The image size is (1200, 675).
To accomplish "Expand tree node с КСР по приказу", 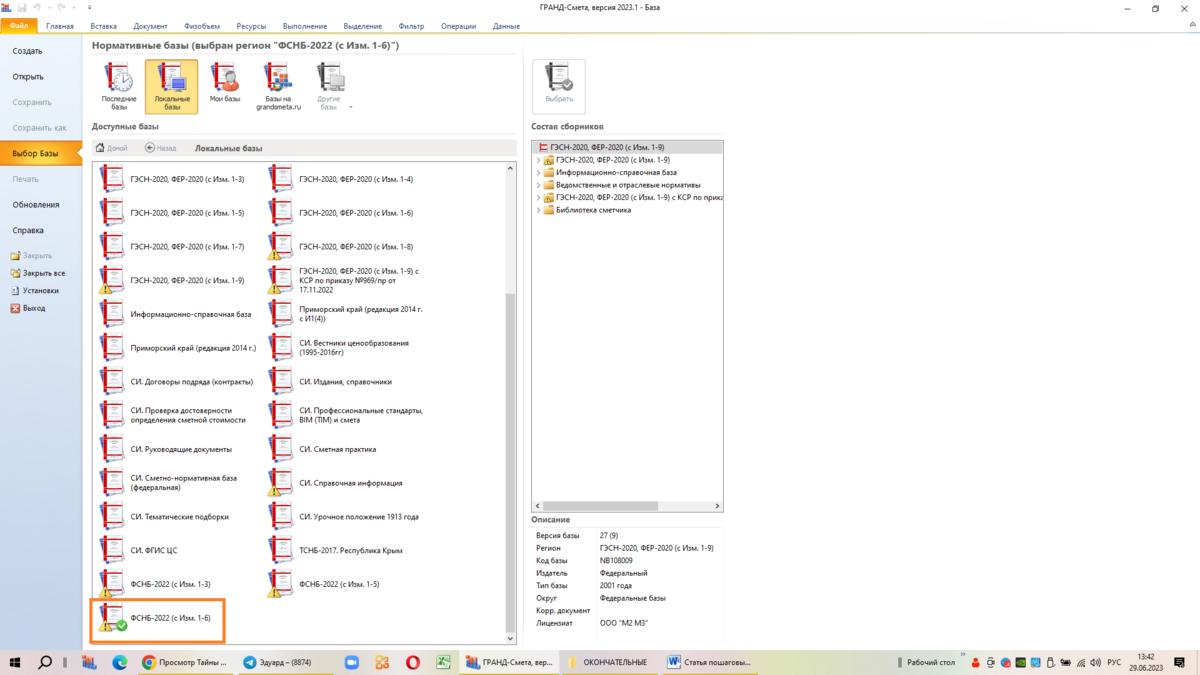I will [538, 197].
